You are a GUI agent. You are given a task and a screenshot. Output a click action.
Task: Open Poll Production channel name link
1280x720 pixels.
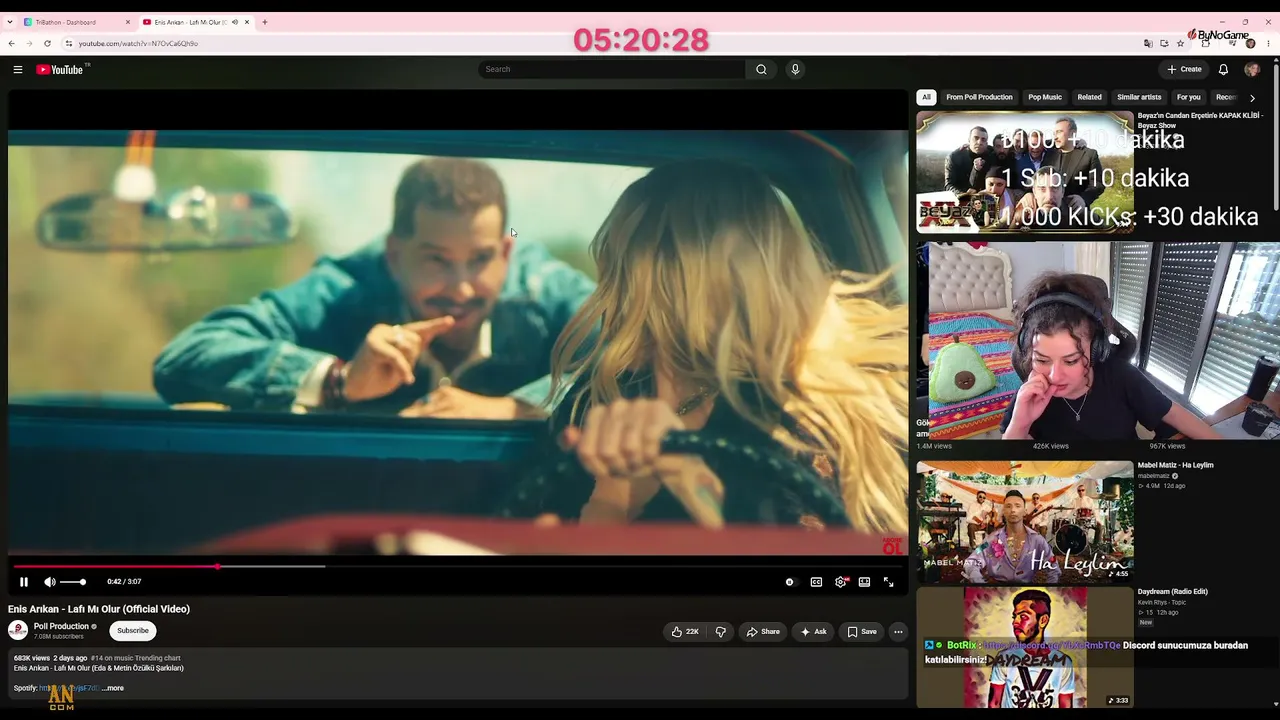coord(61,626)
